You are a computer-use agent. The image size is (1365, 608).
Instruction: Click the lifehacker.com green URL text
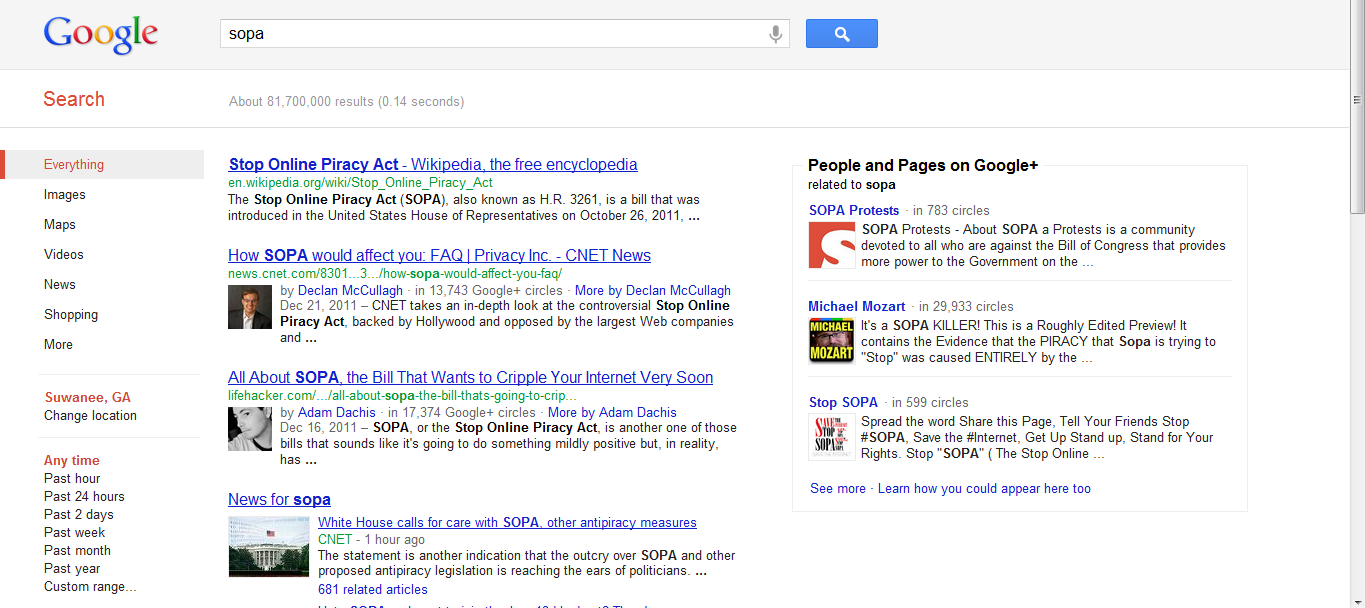pyautogui.click(x=403, y=396)
